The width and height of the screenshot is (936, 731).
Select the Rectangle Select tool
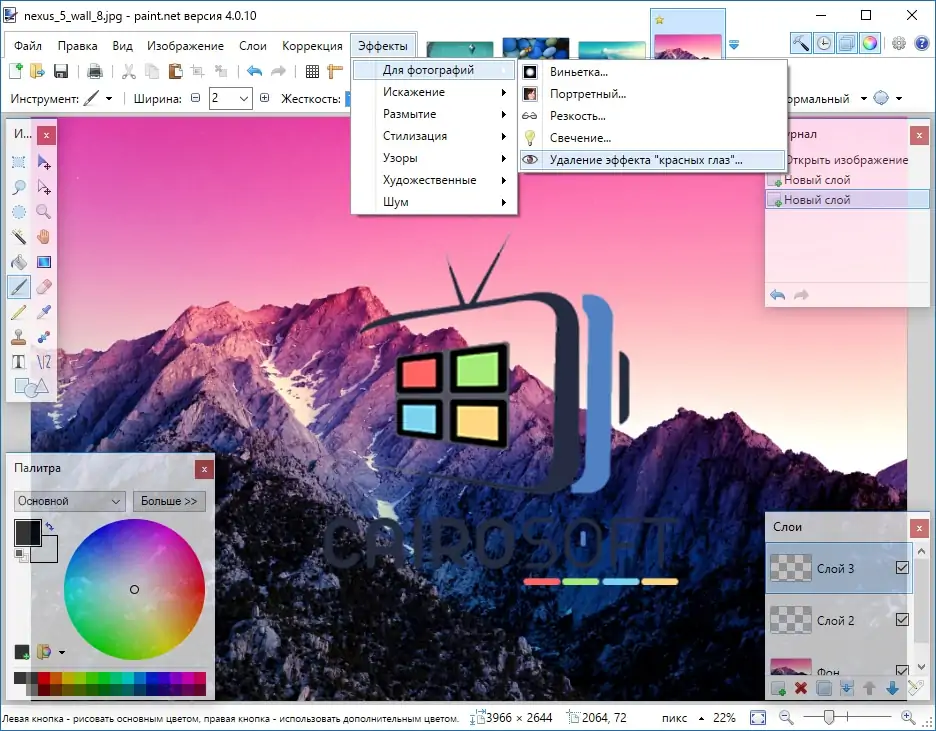click(x=19, y=162)
